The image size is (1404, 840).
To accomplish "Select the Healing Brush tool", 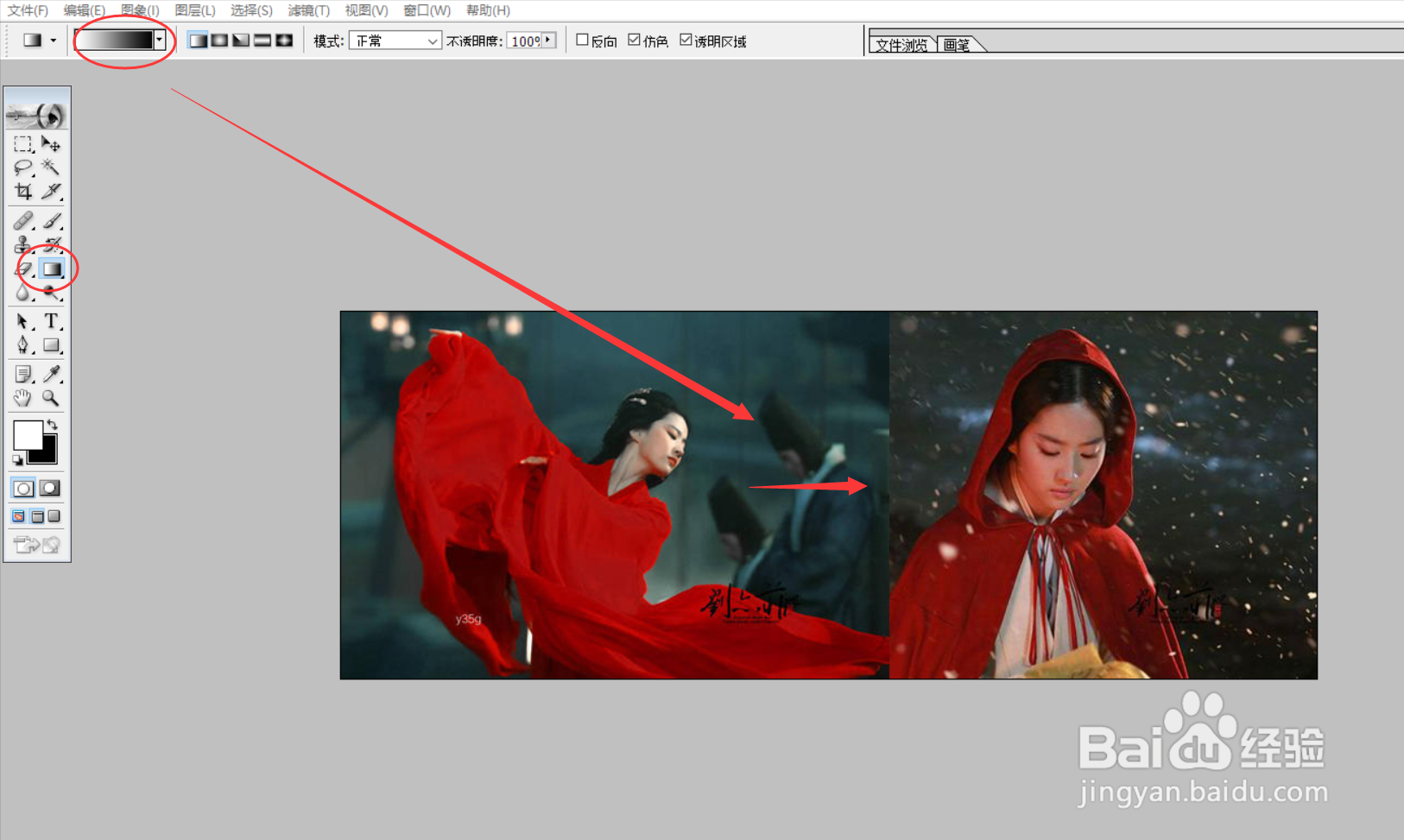I will tap(23, 221).
